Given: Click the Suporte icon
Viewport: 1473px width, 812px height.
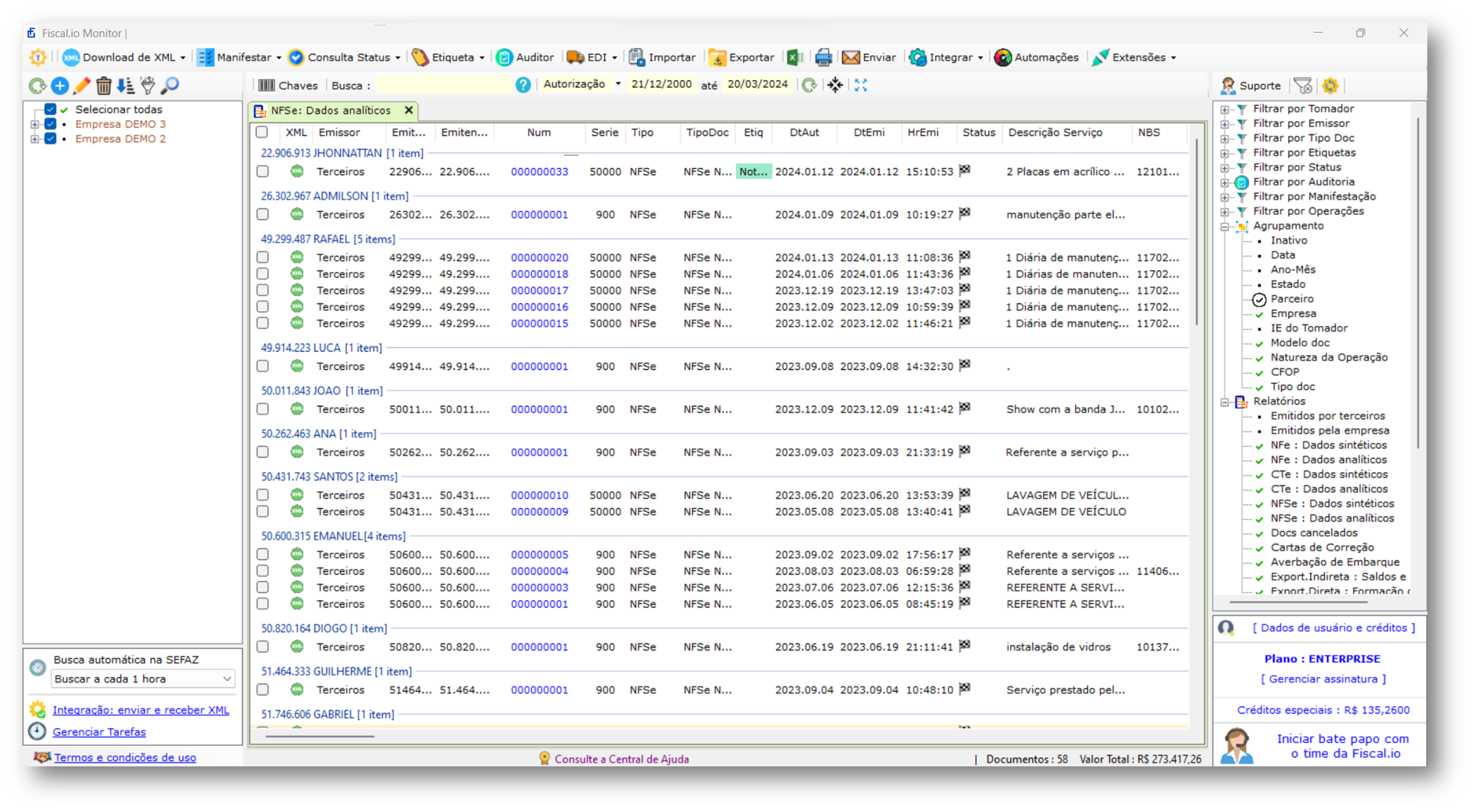Looking at the screenshot, I should click(x=1228, y=86).
